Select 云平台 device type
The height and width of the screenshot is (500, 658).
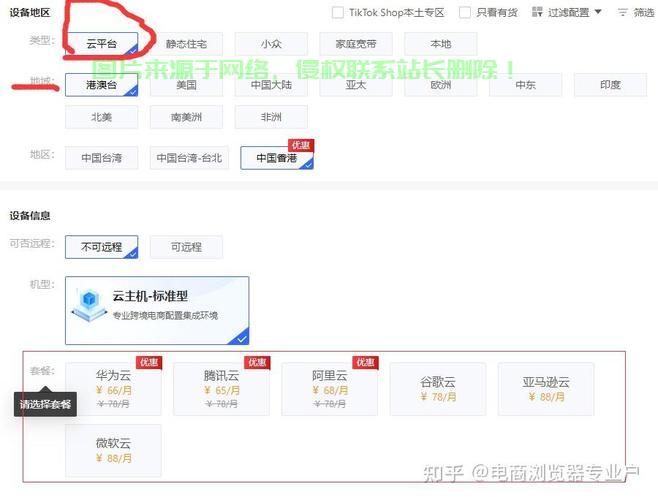pos(102,44)
